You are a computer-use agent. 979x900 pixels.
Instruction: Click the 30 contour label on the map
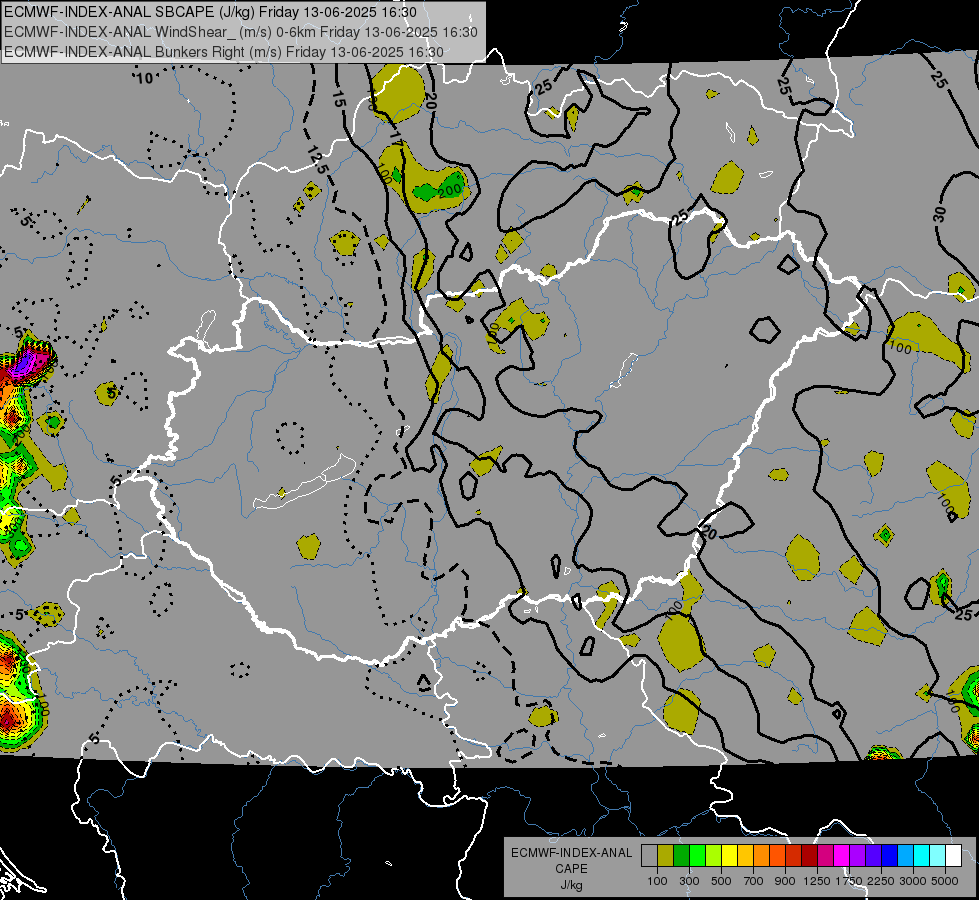click(x=939, y=214)
